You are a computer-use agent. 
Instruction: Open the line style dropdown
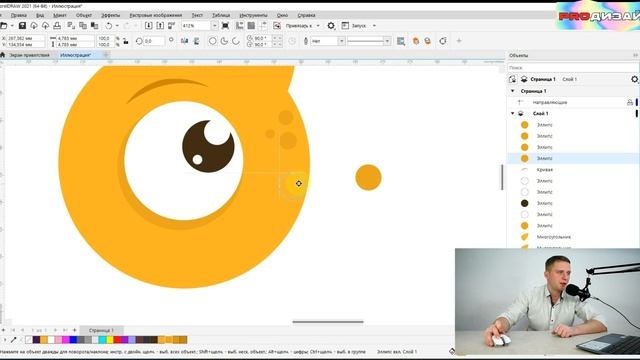click(387, 41)
